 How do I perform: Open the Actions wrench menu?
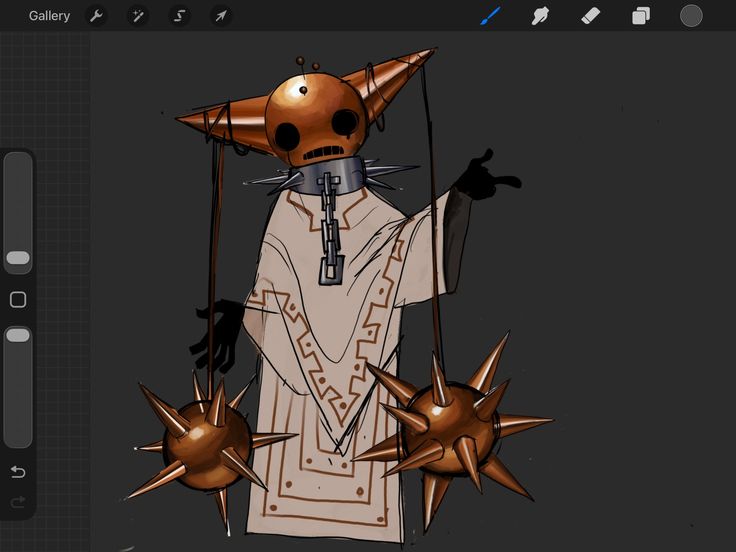coord(96,16)
